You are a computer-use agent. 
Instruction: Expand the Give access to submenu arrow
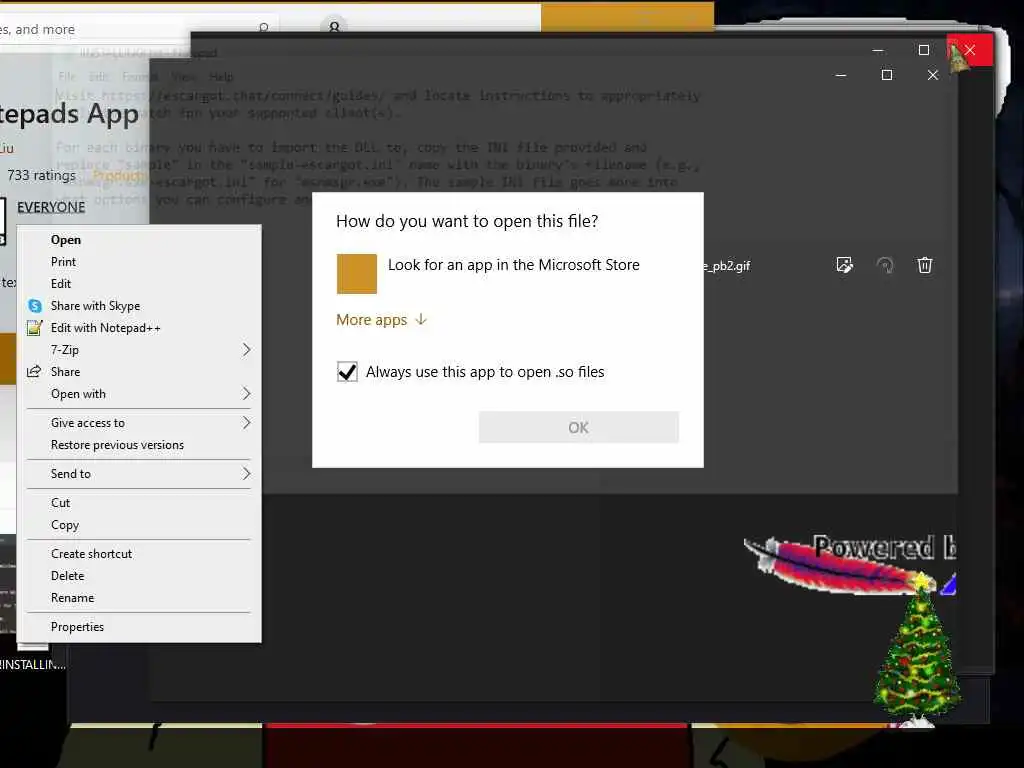pos(246,423)
